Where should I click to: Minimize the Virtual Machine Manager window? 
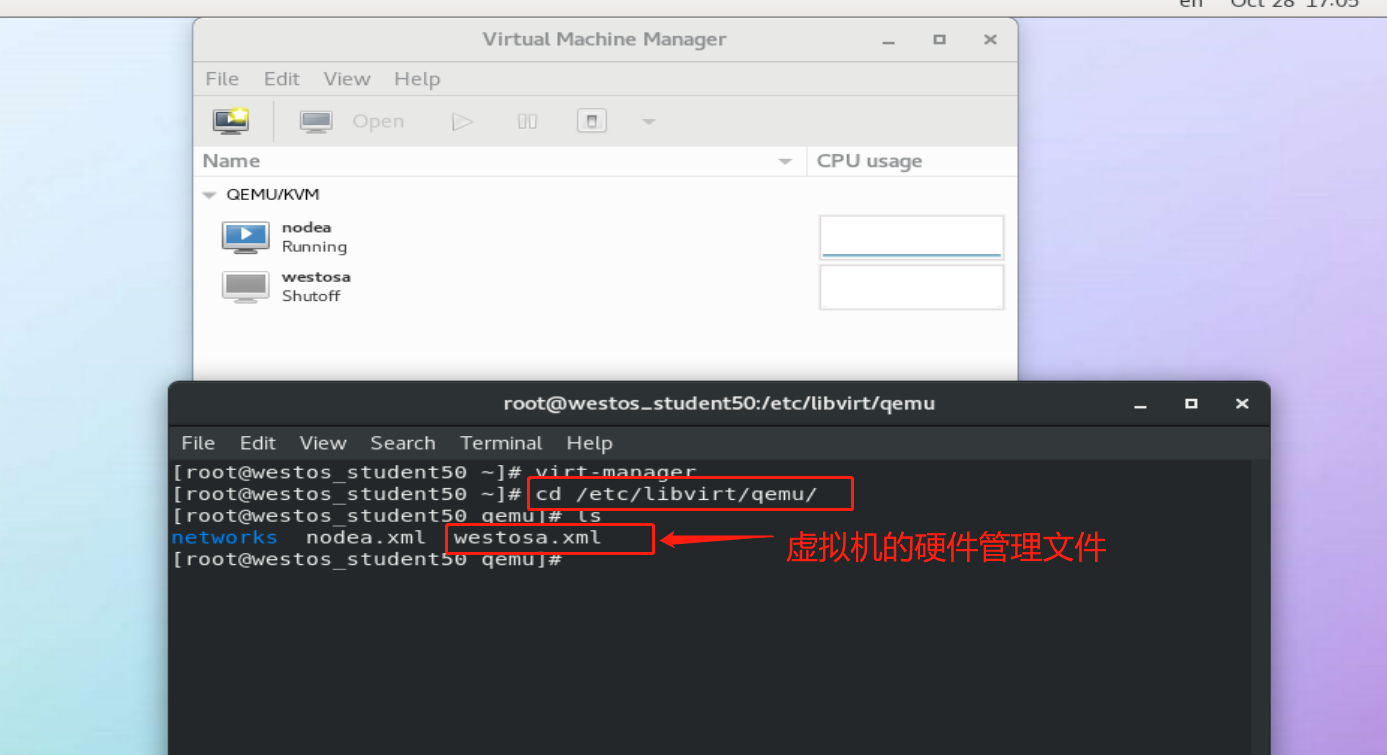pos(889,40)
